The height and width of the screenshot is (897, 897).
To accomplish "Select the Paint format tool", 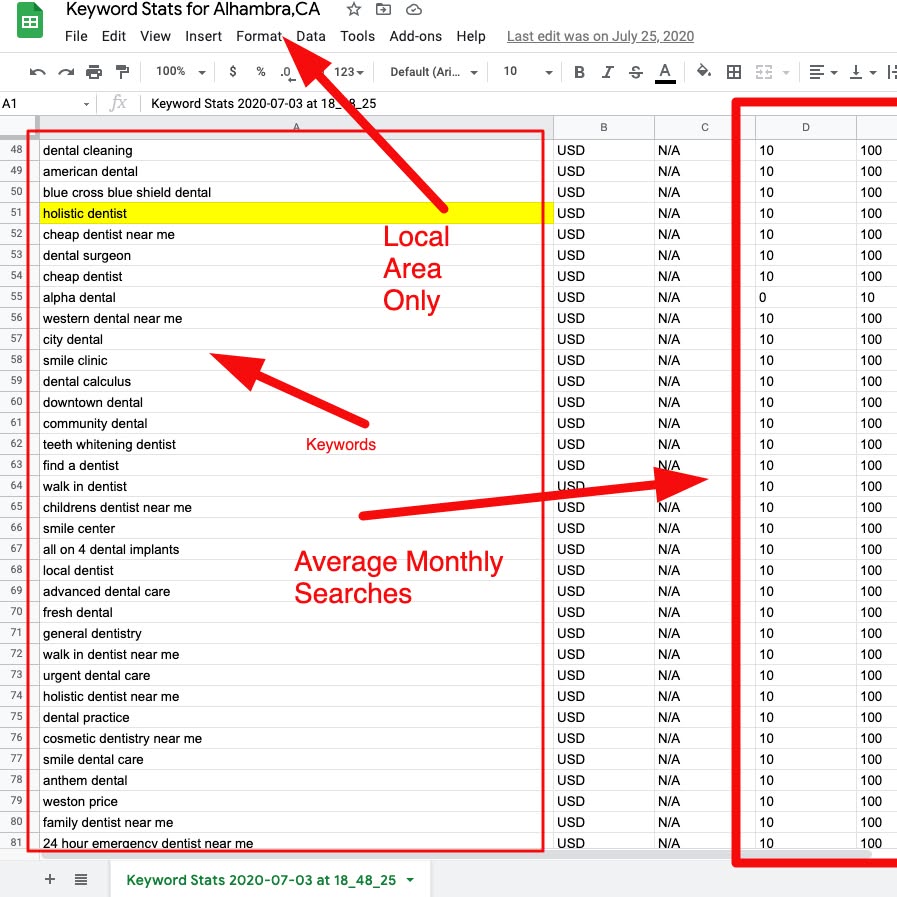I will [x=122, y=72].
